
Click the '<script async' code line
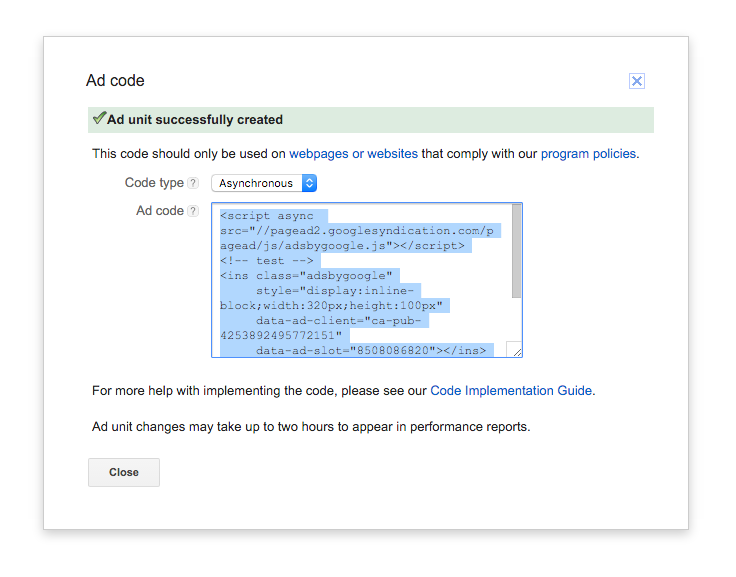(x=267, y=216)
